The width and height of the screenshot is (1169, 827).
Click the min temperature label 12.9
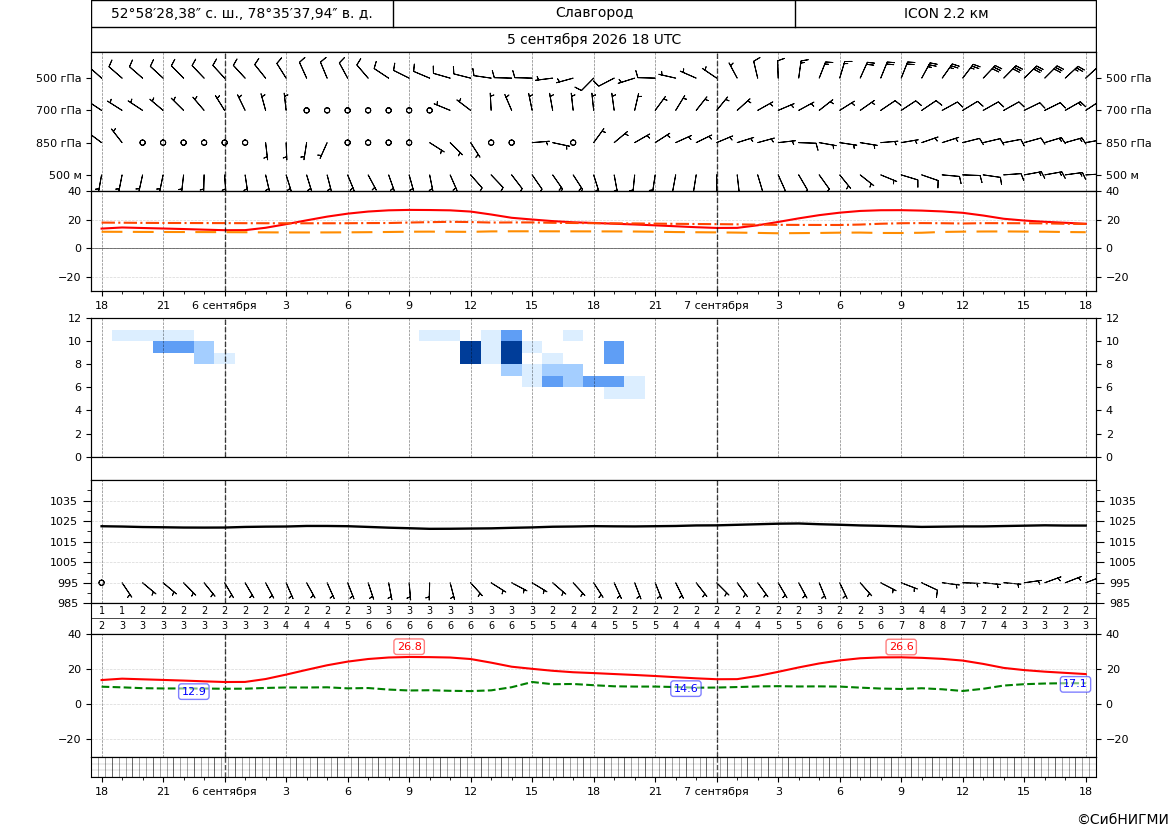[194, 691]
